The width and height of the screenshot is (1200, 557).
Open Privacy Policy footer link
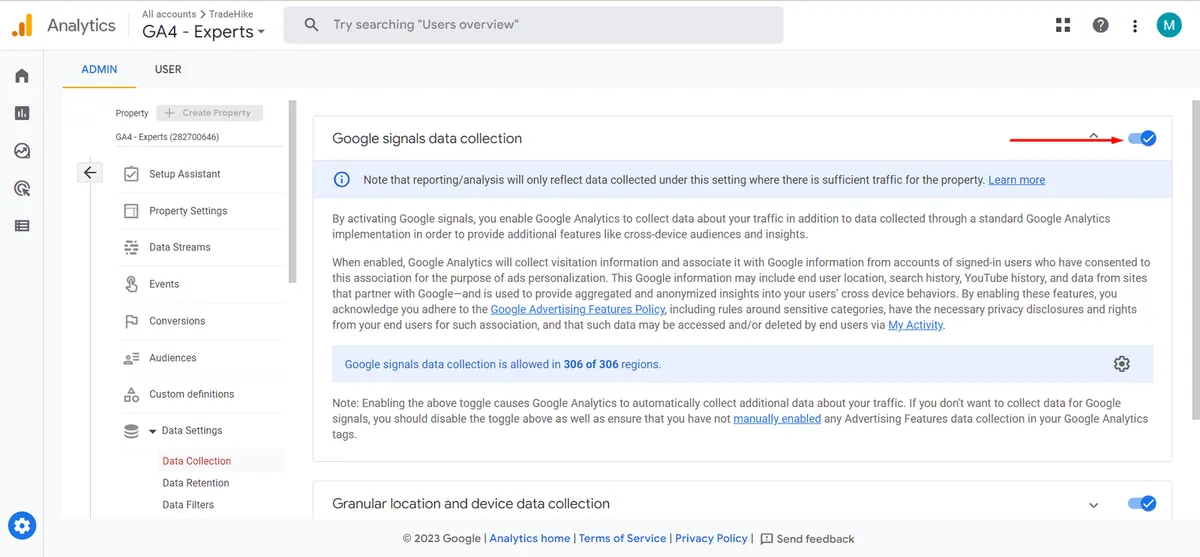pos(711,538)
